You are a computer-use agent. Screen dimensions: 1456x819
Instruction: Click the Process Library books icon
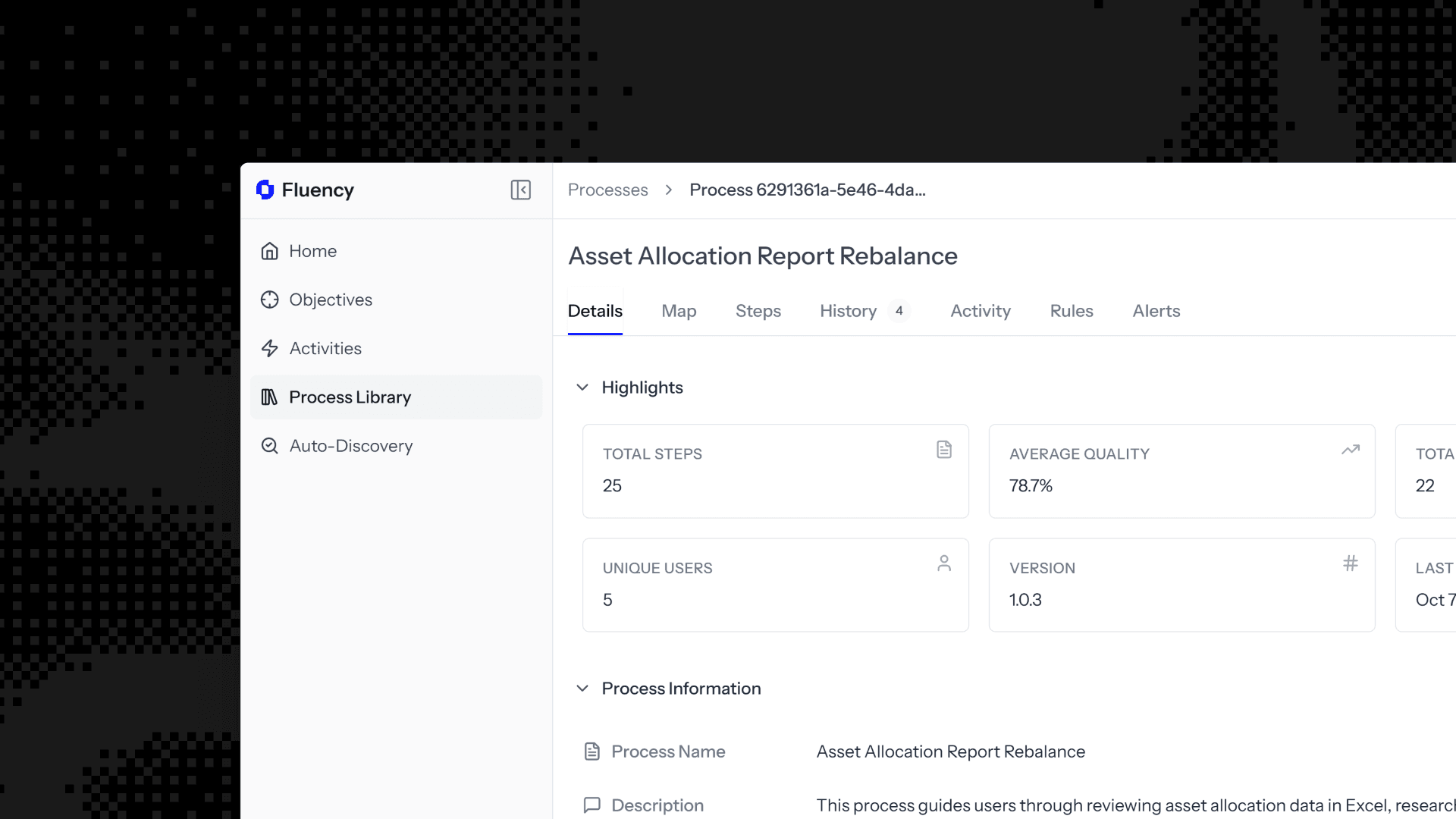tap(269, 397)
